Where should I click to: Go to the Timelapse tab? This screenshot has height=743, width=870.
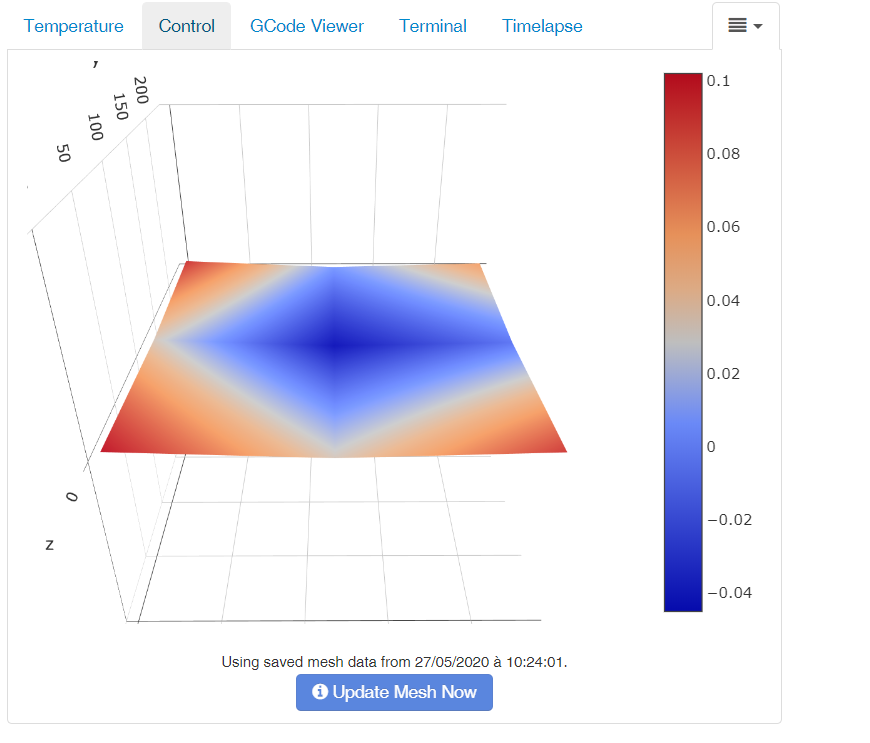542,26
